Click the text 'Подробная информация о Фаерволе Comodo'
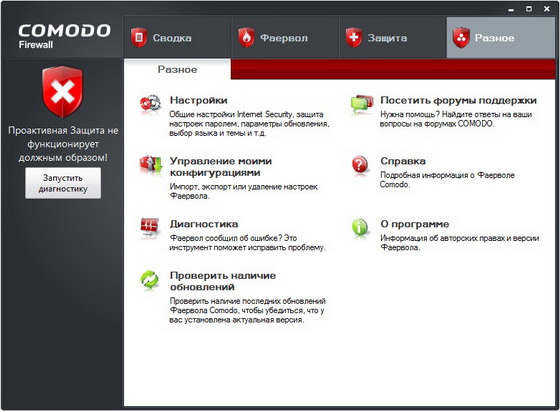 tap(447, 180)
